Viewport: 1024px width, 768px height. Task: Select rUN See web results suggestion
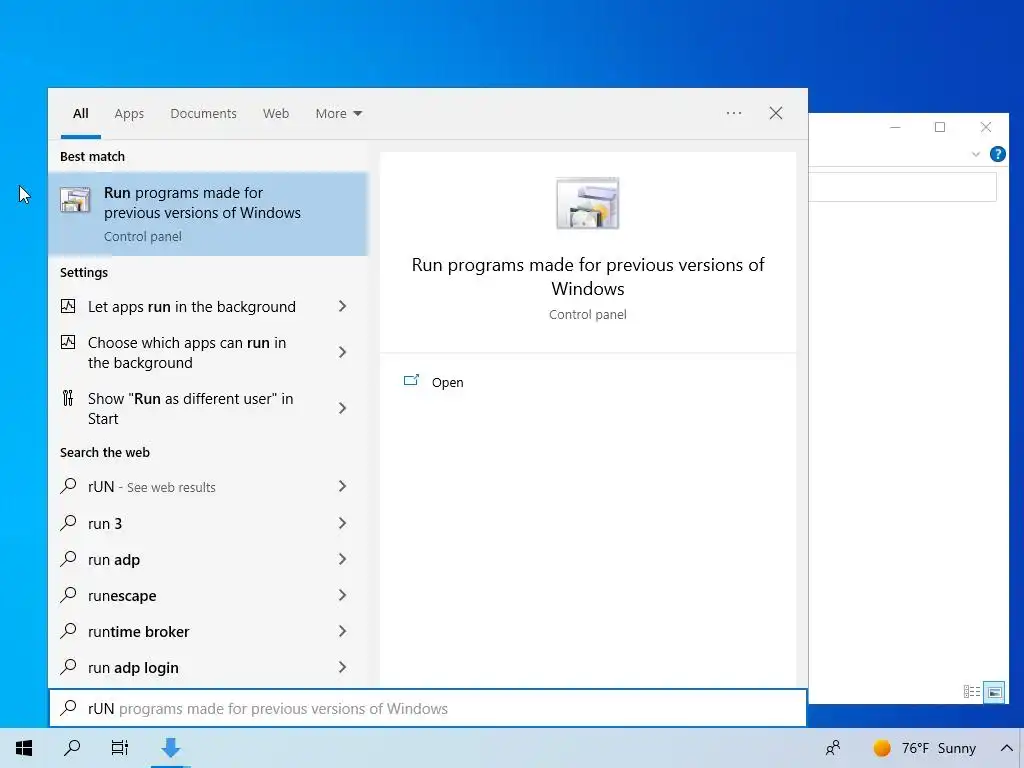pos(152,487)
